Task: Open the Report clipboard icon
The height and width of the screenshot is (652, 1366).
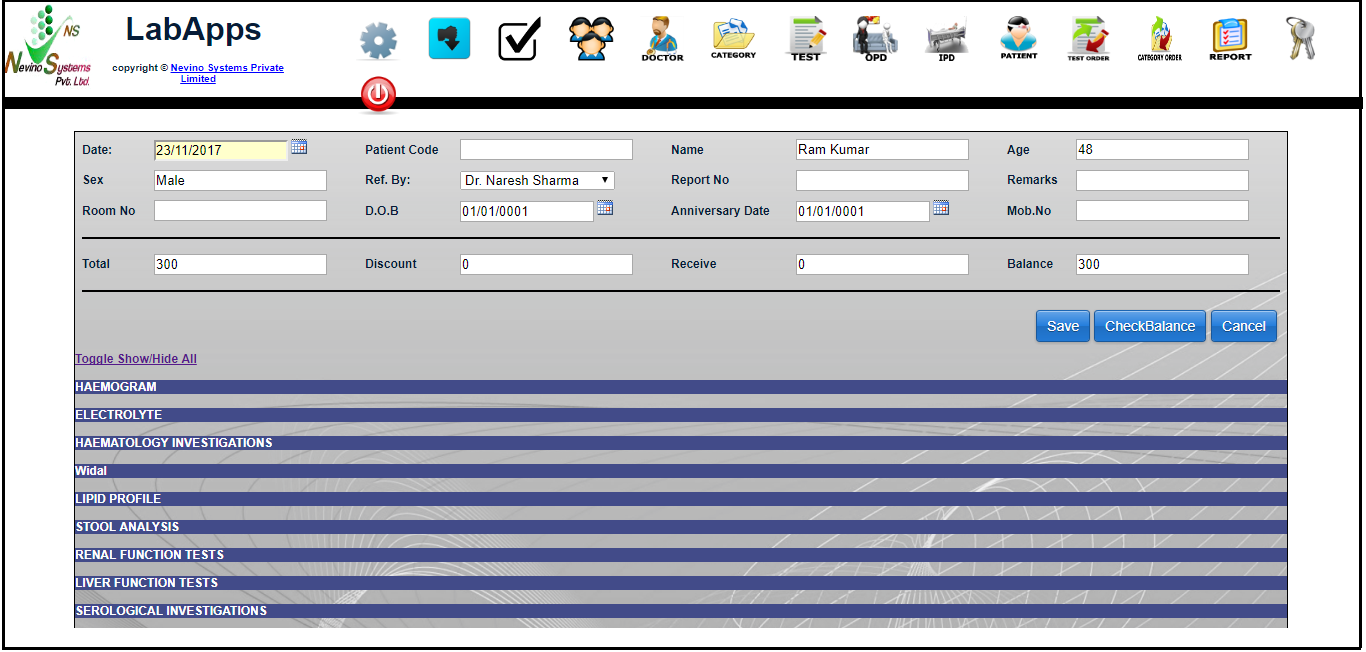Action: pyautogui.click(x=1230, y=39)
